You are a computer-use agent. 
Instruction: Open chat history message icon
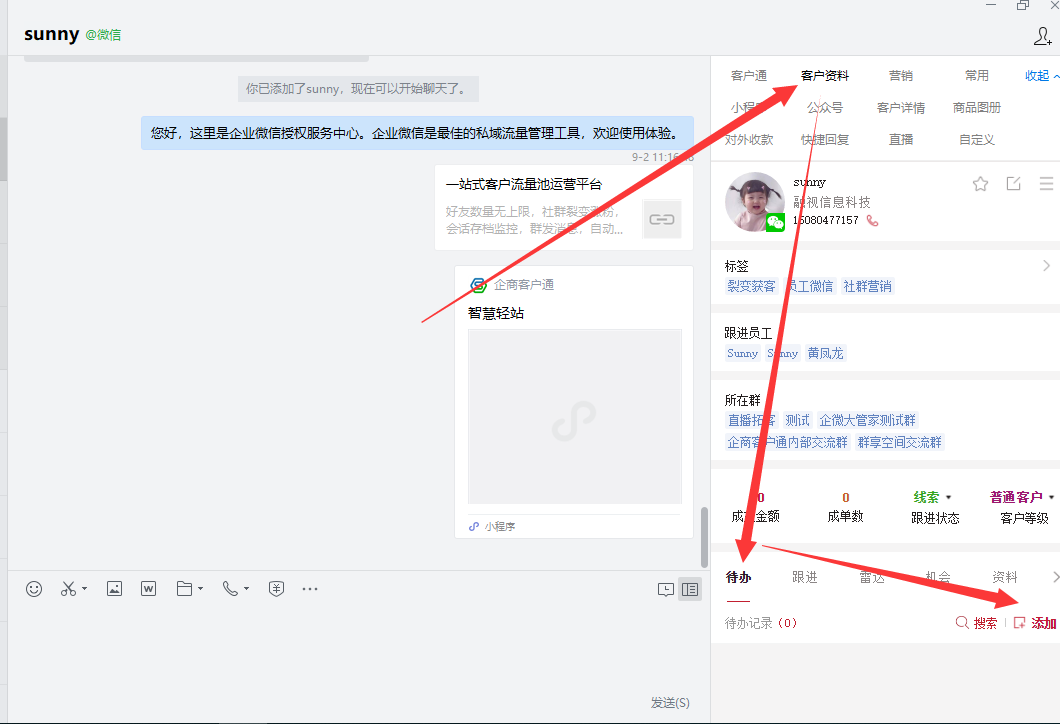pos(665,589)
